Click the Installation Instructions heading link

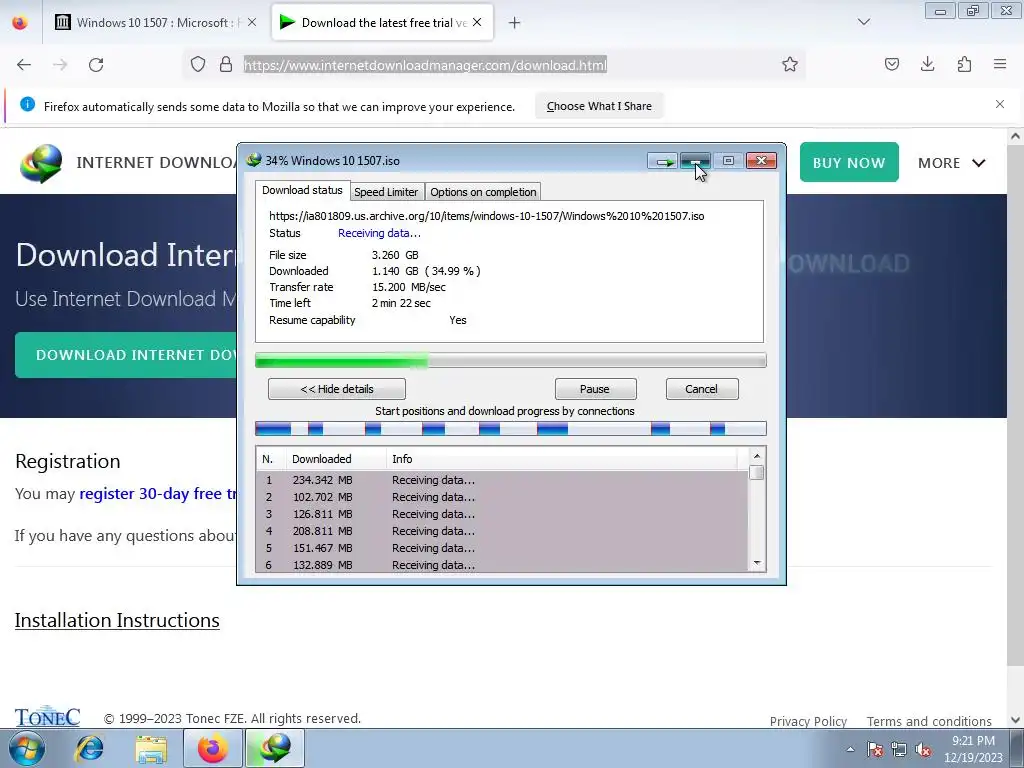click(117, 620)
